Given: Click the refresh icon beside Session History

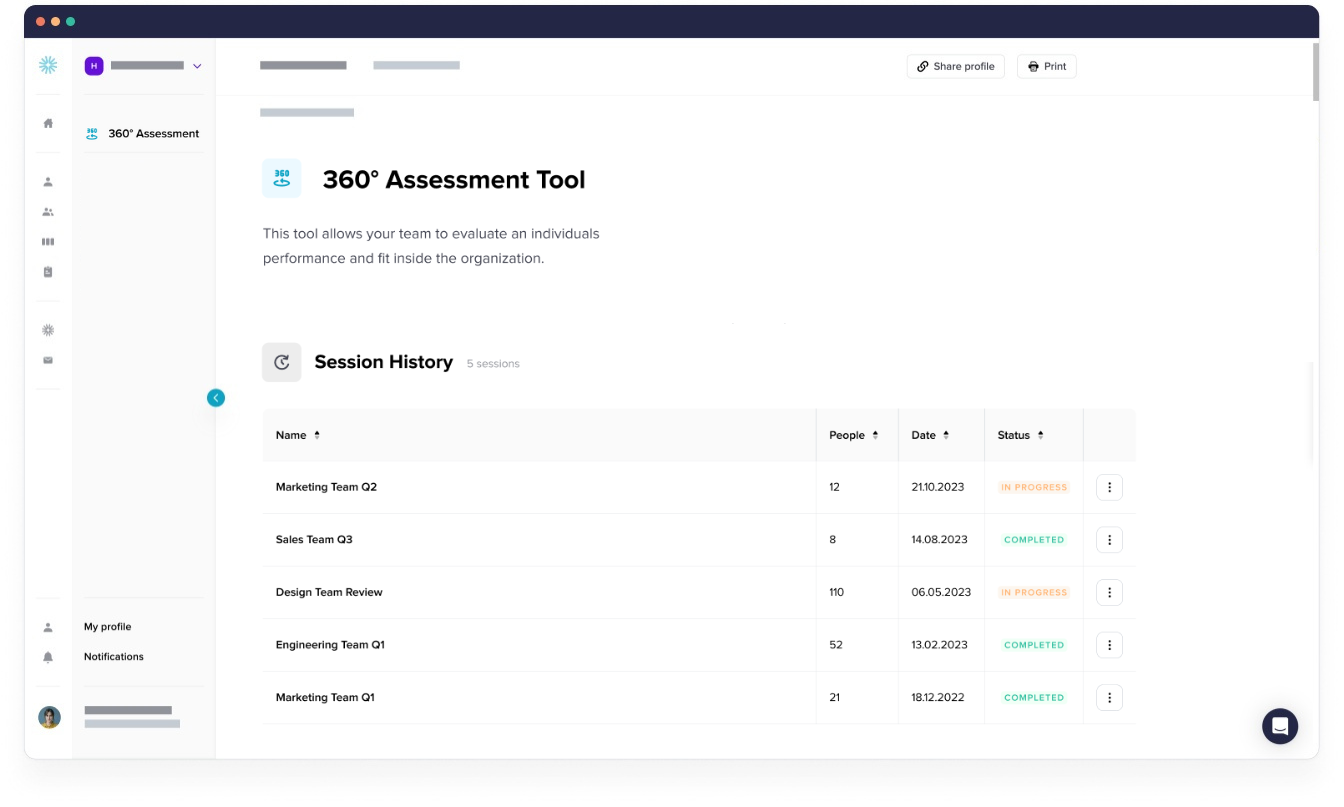Looking at the screenshot, I should click(281, 362).
